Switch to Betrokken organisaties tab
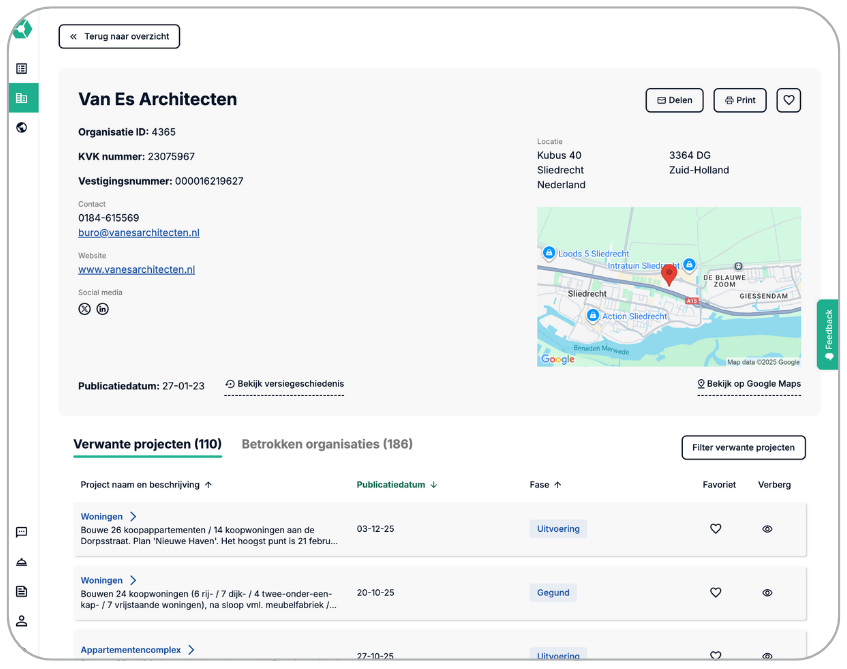The image size is (847, 669). coord(327,444)
